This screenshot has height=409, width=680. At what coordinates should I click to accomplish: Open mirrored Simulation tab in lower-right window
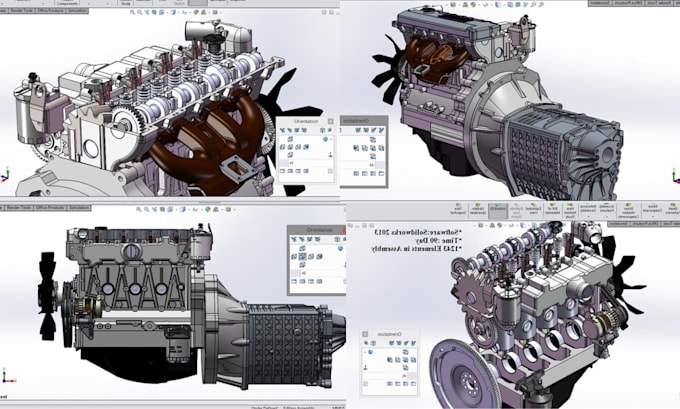coord(618,223)
